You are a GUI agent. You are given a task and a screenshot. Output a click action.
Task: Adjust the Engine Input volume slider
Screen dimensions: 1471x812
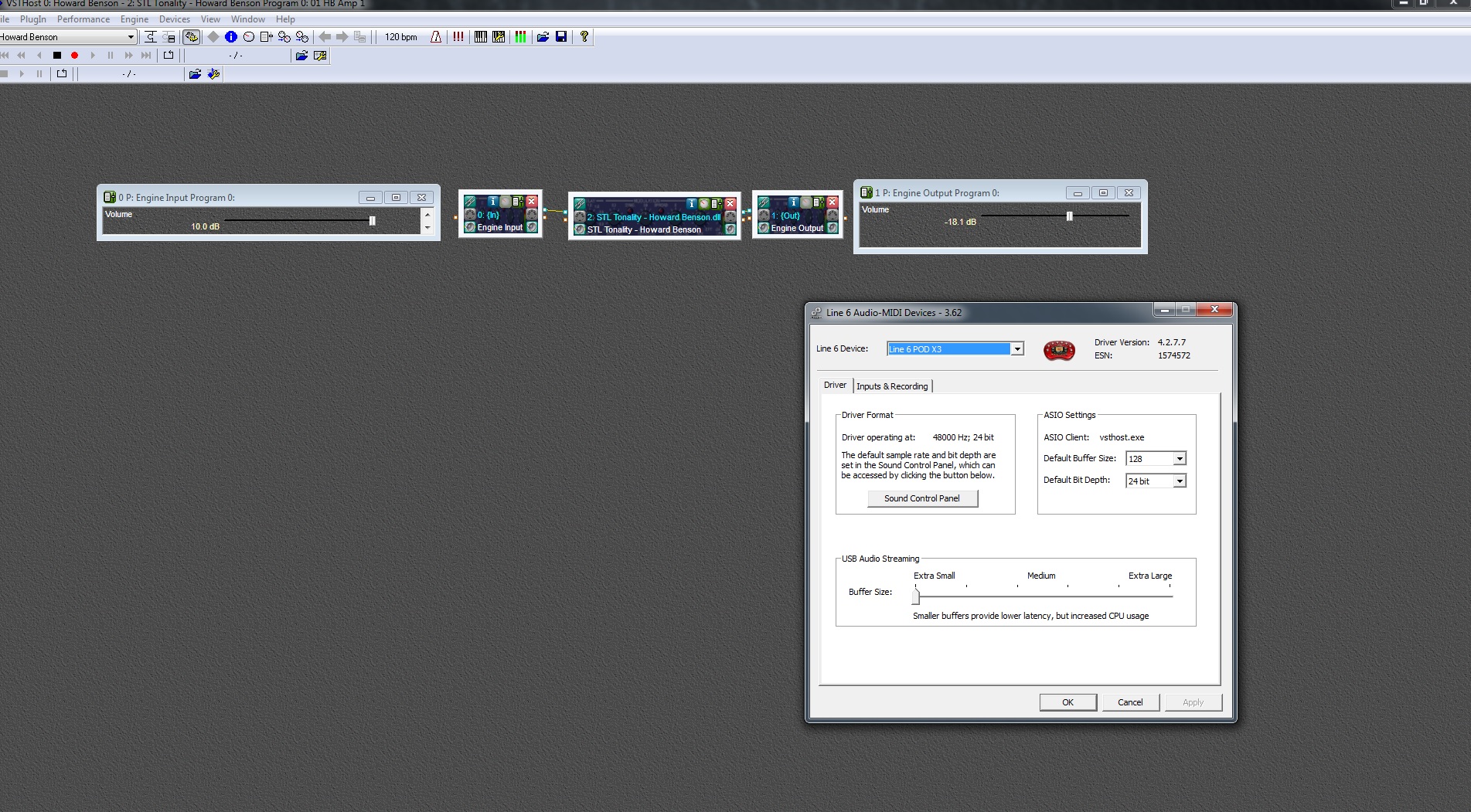coord(373,221)
